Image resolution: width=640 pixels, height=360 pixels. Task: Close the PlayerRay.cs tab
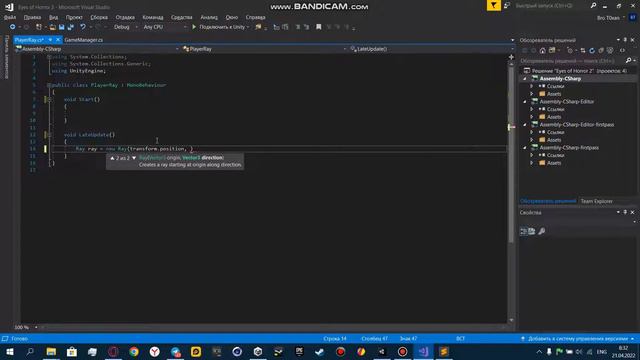point(58,40)
